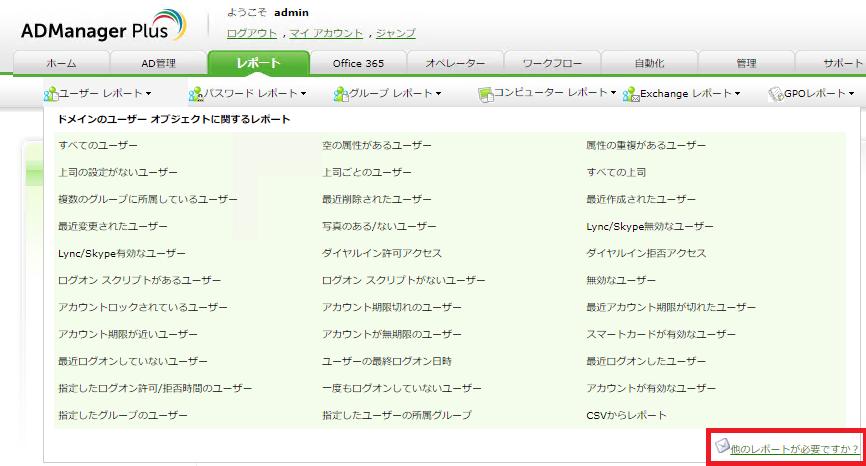
Task: Open the すべてのユーザー report
Action: tap(98, 145)
